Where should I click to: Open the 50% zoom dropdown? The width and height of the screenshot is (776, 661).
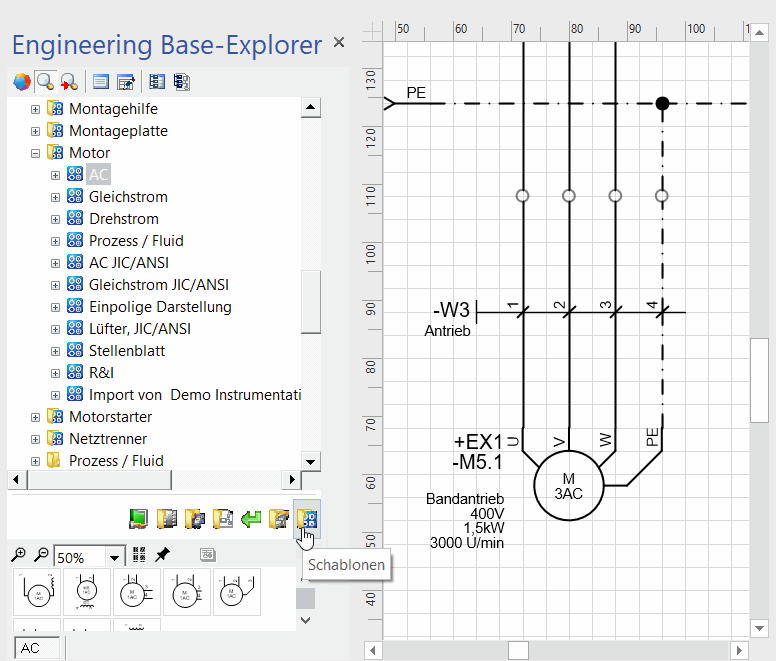click(115, 557)
